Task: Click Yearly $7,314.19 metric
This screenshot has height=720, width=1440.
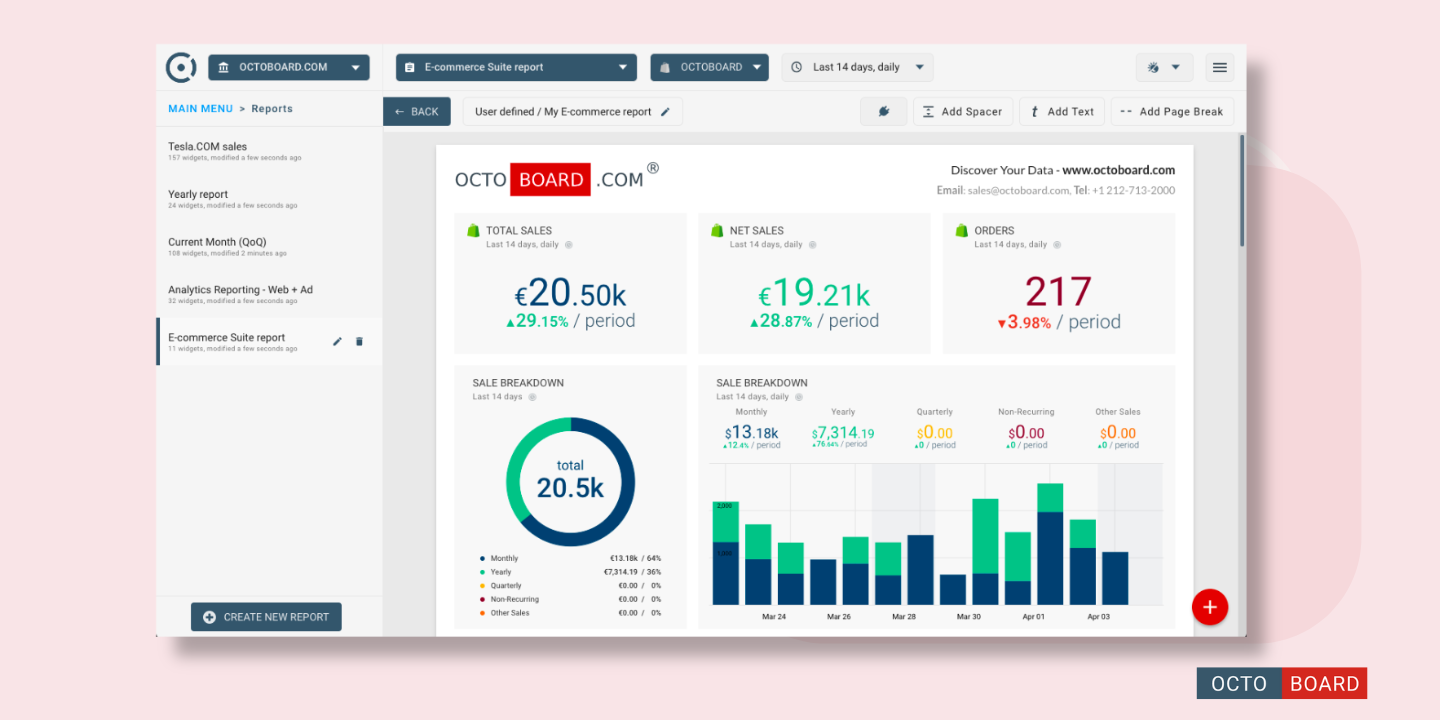Action: pos(843,433)
